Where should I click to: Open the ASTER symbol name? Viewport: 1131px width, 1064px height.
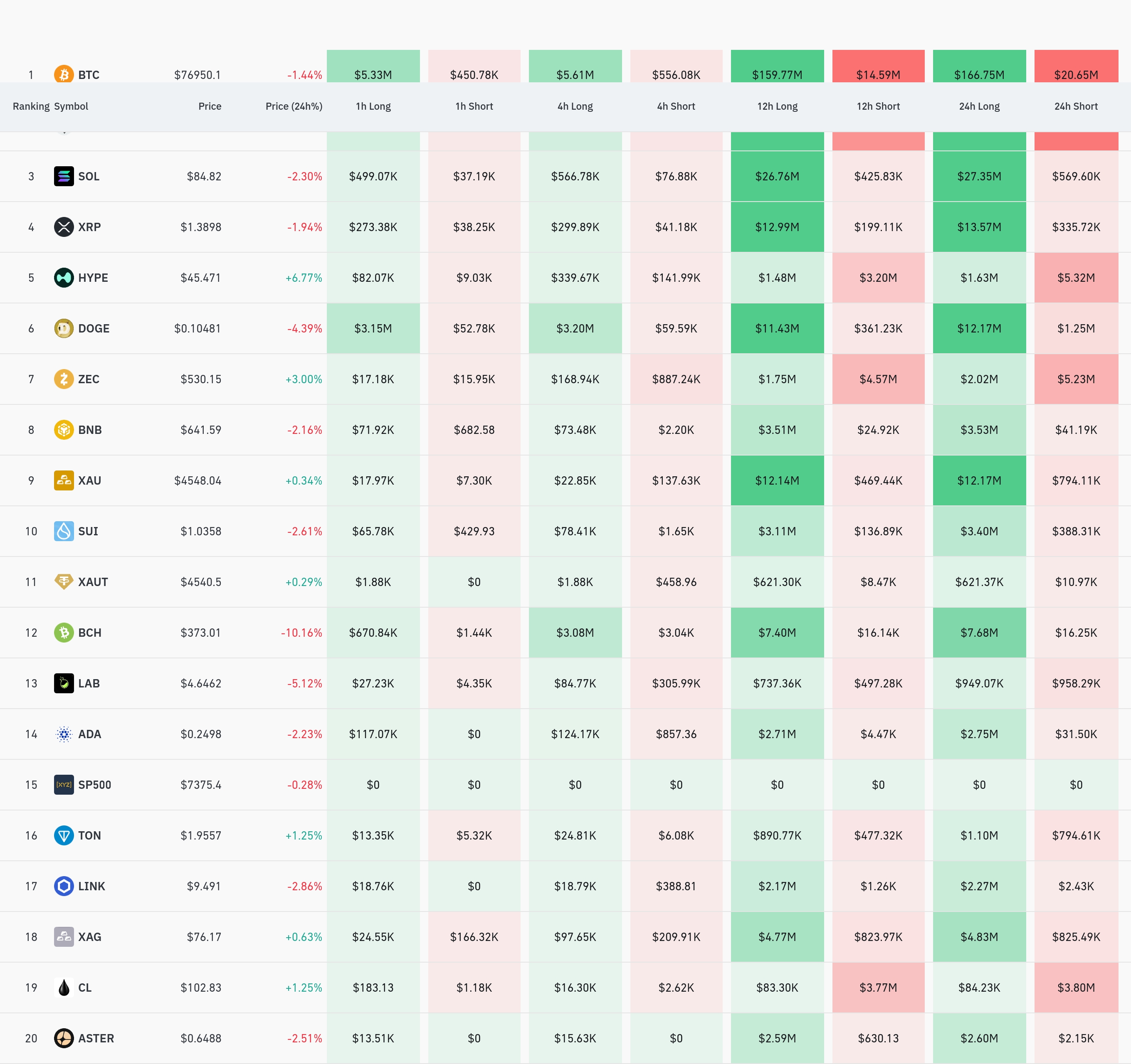(96, 1038)
